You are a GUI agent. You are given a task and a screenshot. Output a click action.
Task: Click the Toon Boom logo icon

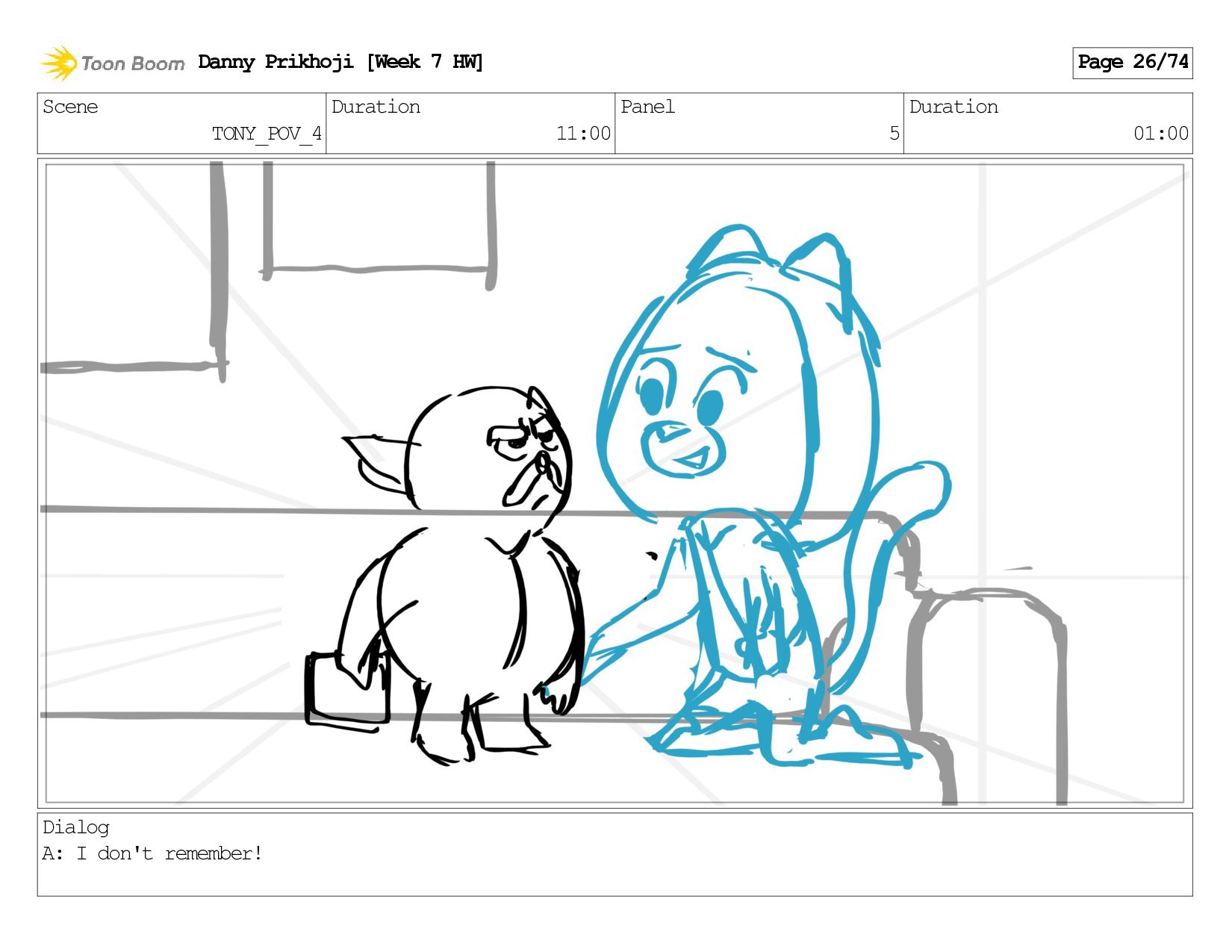58,63
